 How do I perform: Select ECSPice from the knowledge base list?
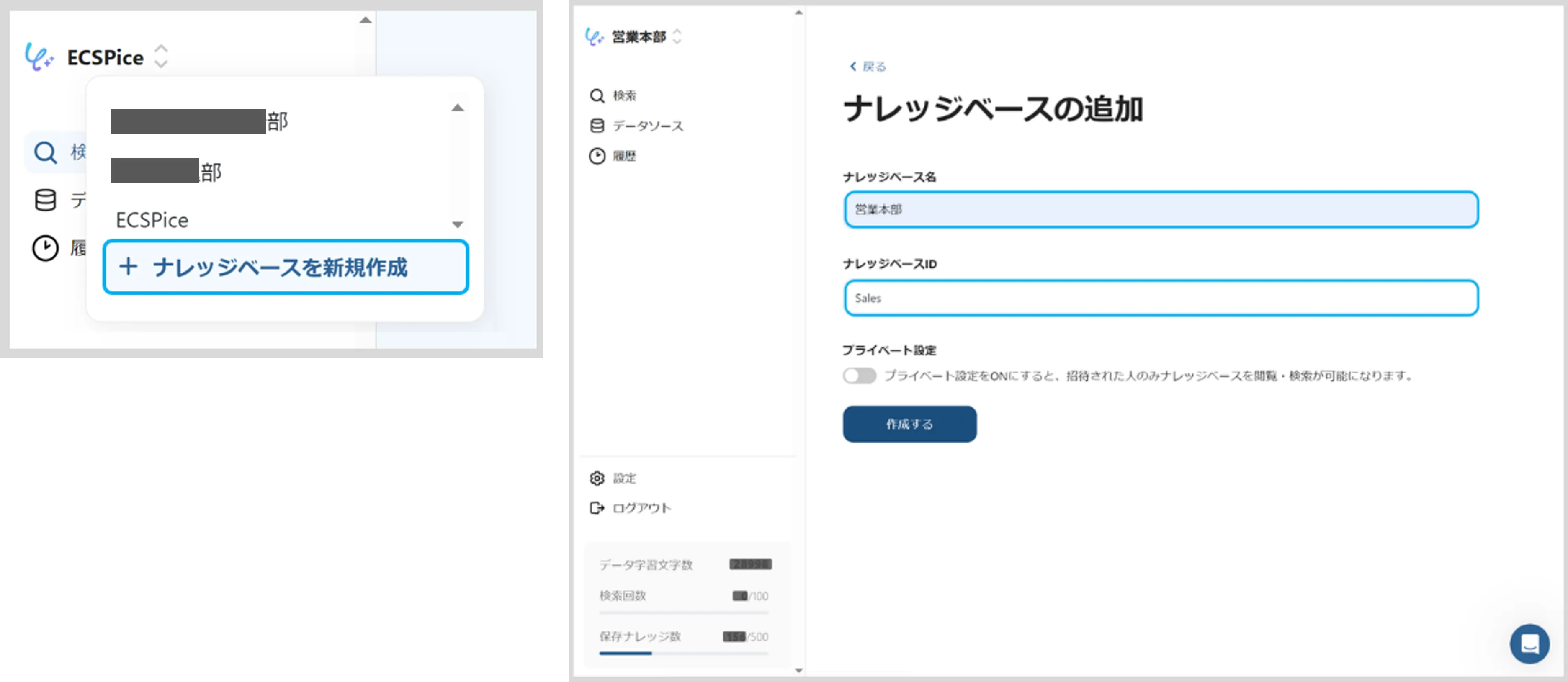click(152, 220)
